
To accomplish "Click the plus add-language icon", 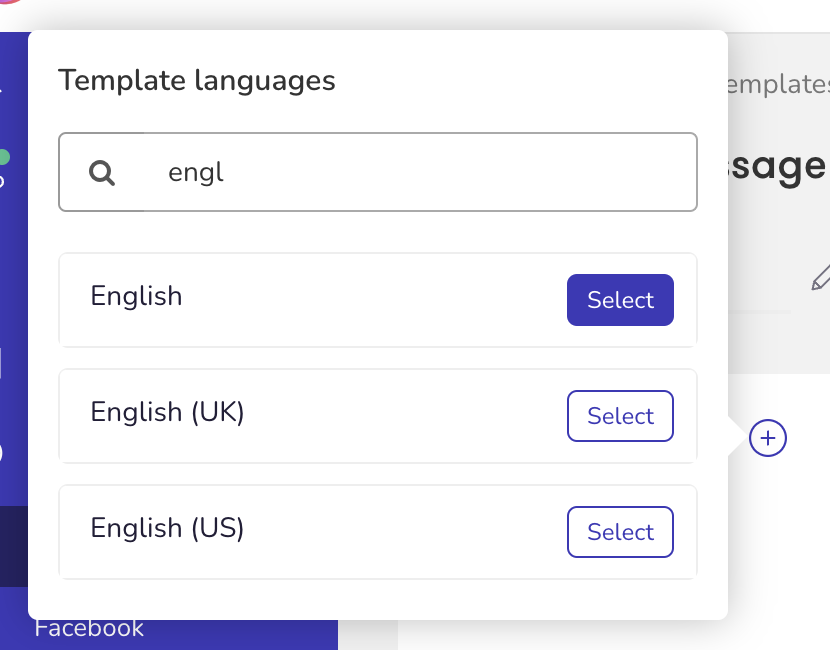I will [x=768, y=438].
